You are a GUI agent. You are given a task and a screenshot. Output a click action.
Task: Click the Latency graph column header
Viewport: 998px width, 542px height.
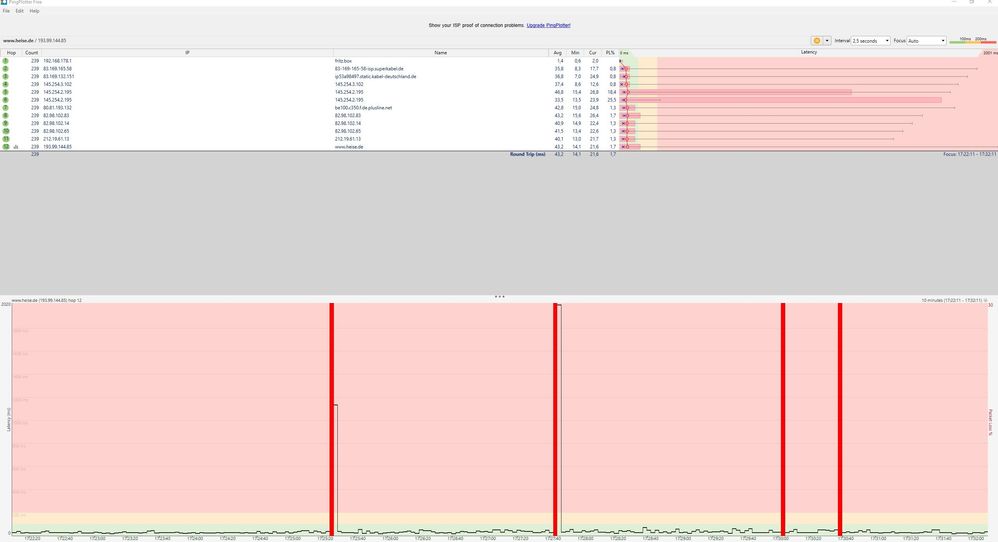808,53
